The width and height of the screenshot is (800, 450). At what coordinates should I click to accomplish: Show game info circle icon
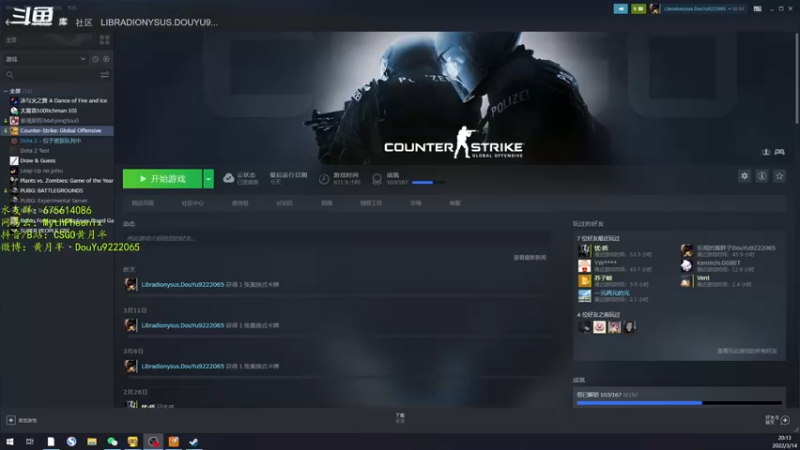(x=762, y=176)
